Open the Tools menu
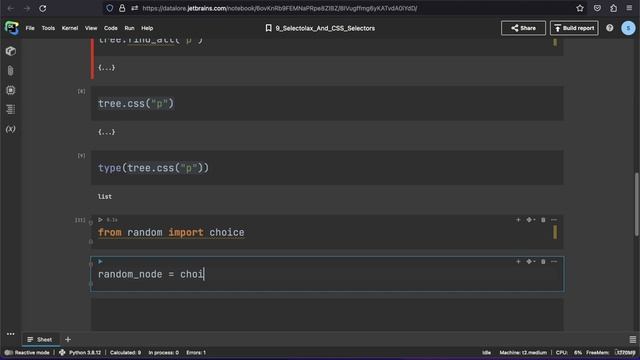The image size is (640, 360). (x=48, y=28)
